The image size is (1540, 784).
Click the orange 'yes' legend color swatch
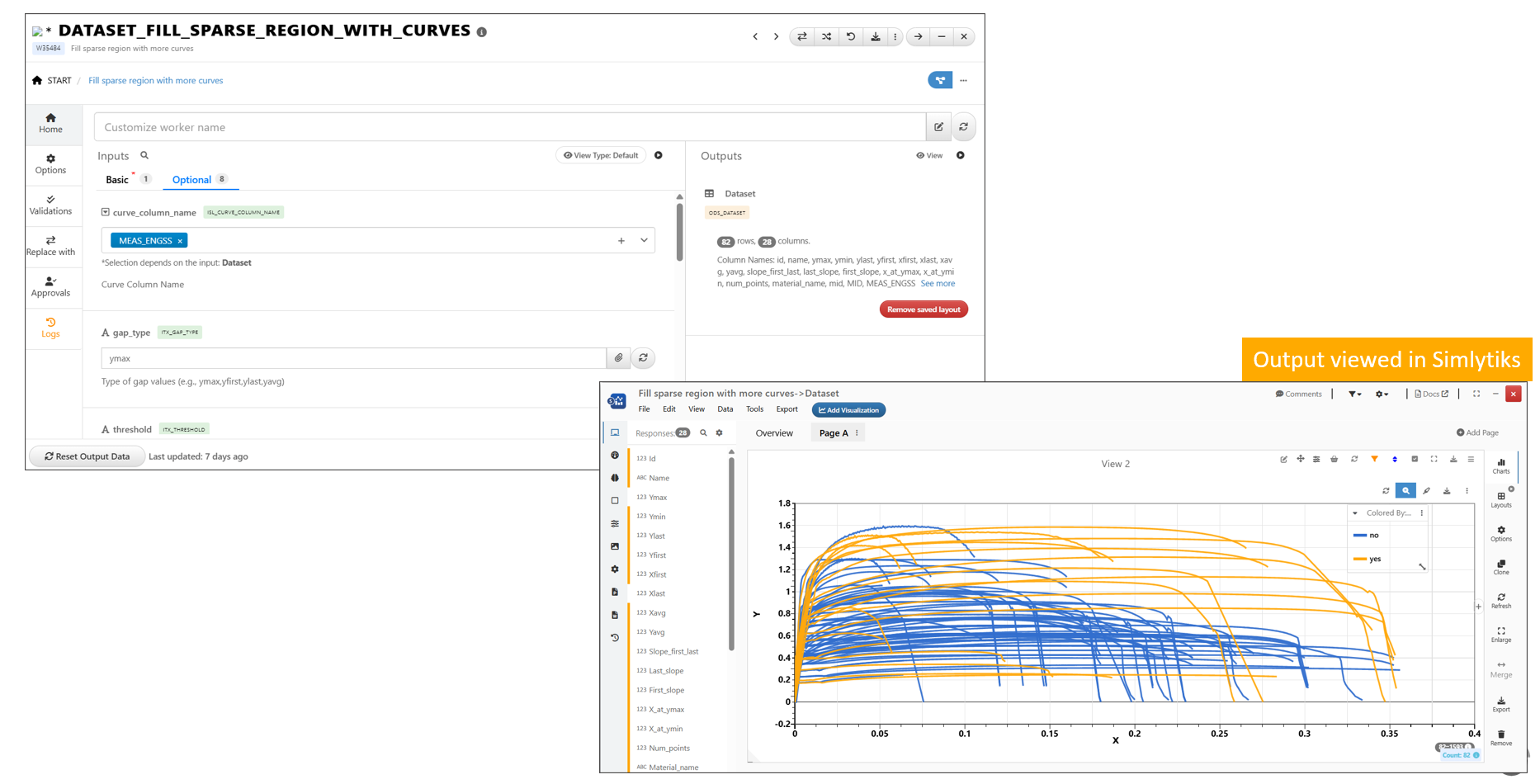(x=1359, y=559)
